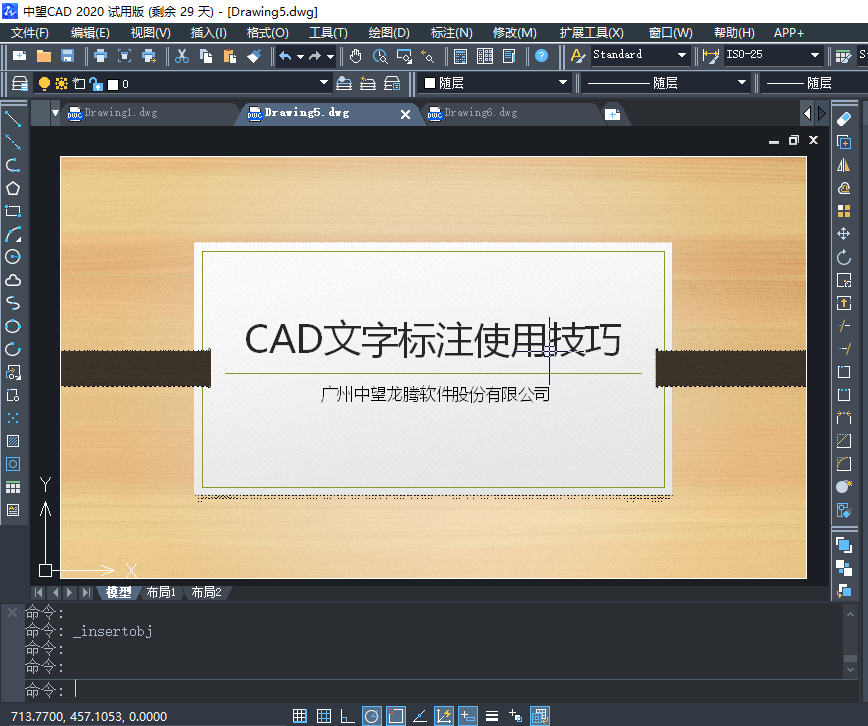This screenshot has width=868, height=726.
Task: Click the Pan (hand) tool
Action: [x=356, y=56]
